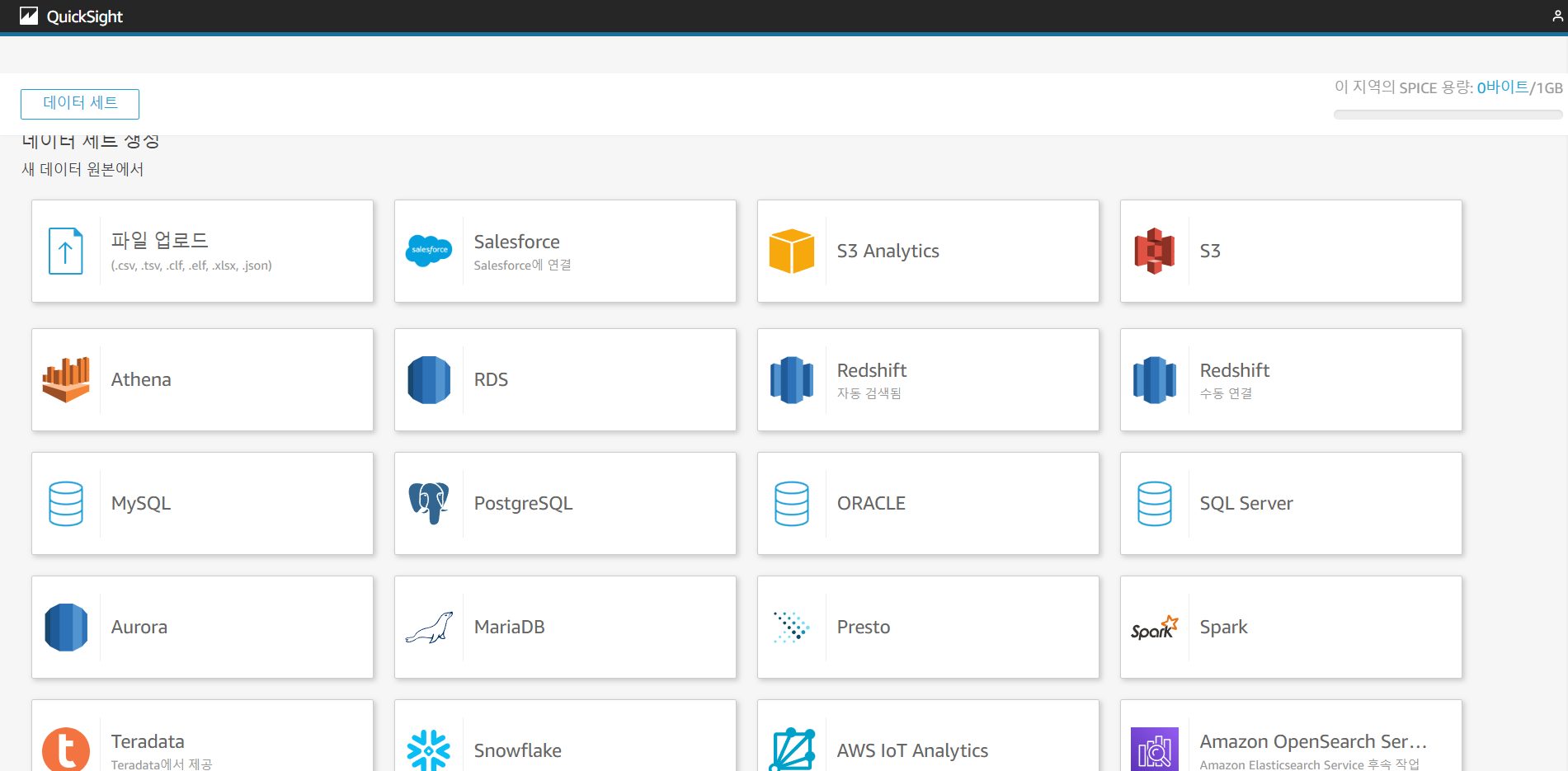Choose the RDS card title
The height and width of the screenshot is (771, 1568).
tap(491, 379)
